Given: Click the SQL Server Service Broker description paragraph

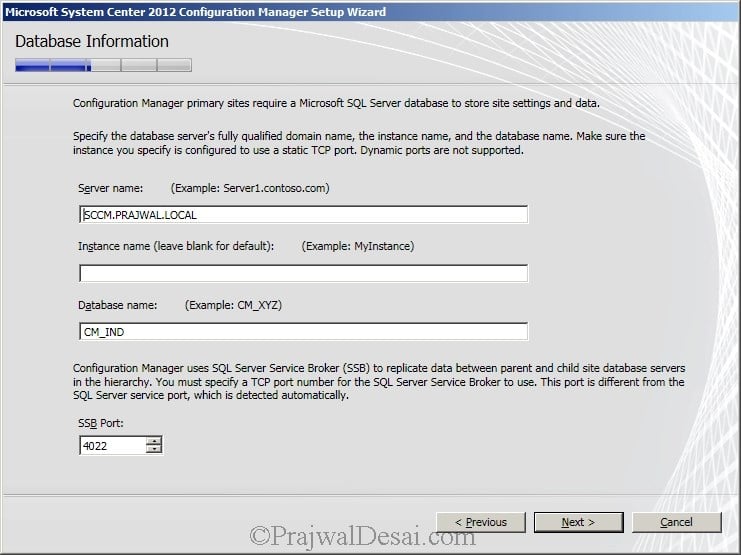Looking at the screenshot, I should [379, 382].
